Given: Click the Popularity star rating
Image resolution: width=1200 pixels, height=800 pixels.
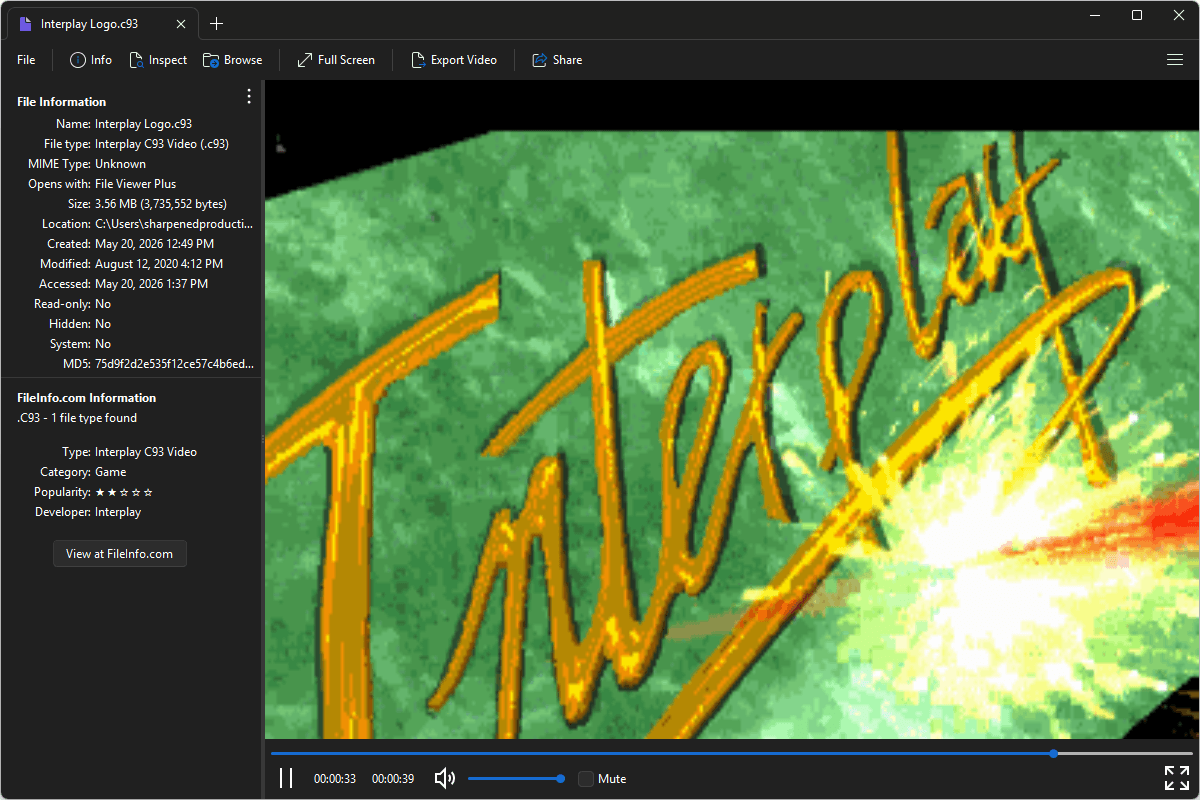Looking at the screenshot, I should [124, 492].
